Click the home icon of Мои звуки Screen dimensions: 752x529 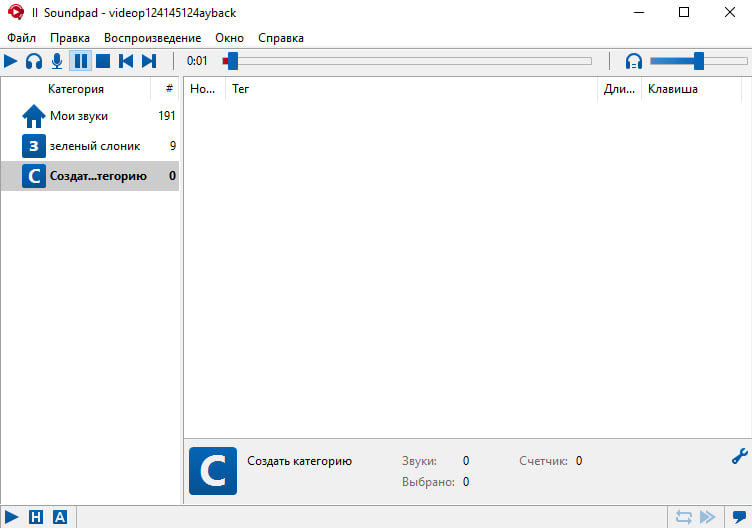pyautogui.click(x=34, y=116)
